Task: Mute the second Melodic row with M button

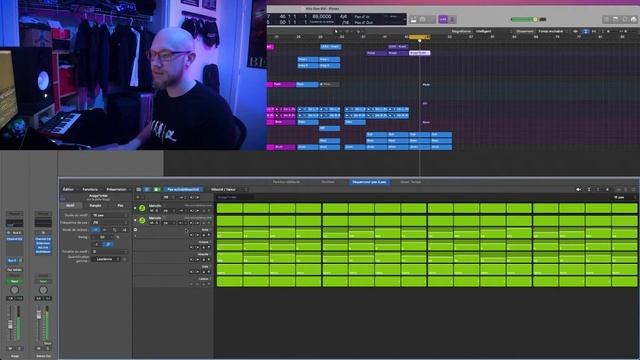Action: click(x=151, y=223)
